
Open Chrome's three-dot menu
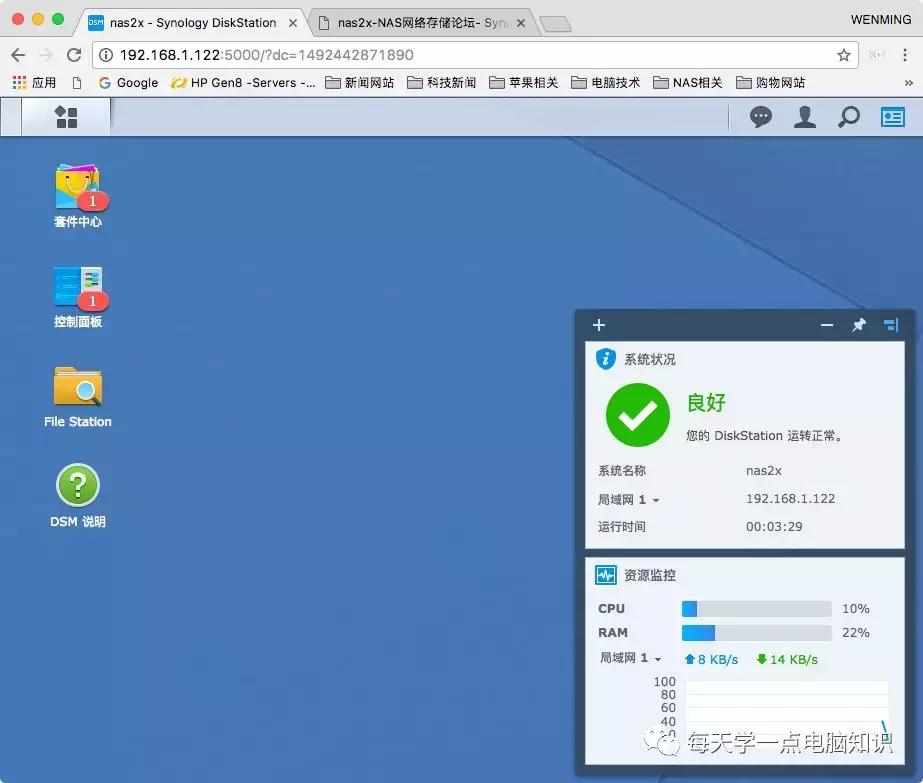point(903,55)
